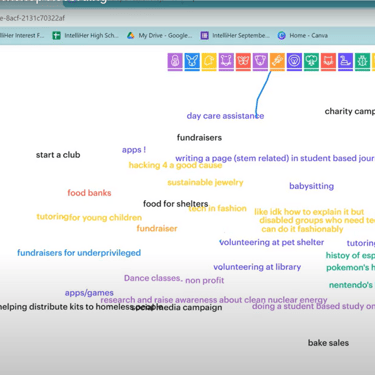Click the green 'nentendo's' response
This screenshot has width=375, height=375.
point(352,285)
